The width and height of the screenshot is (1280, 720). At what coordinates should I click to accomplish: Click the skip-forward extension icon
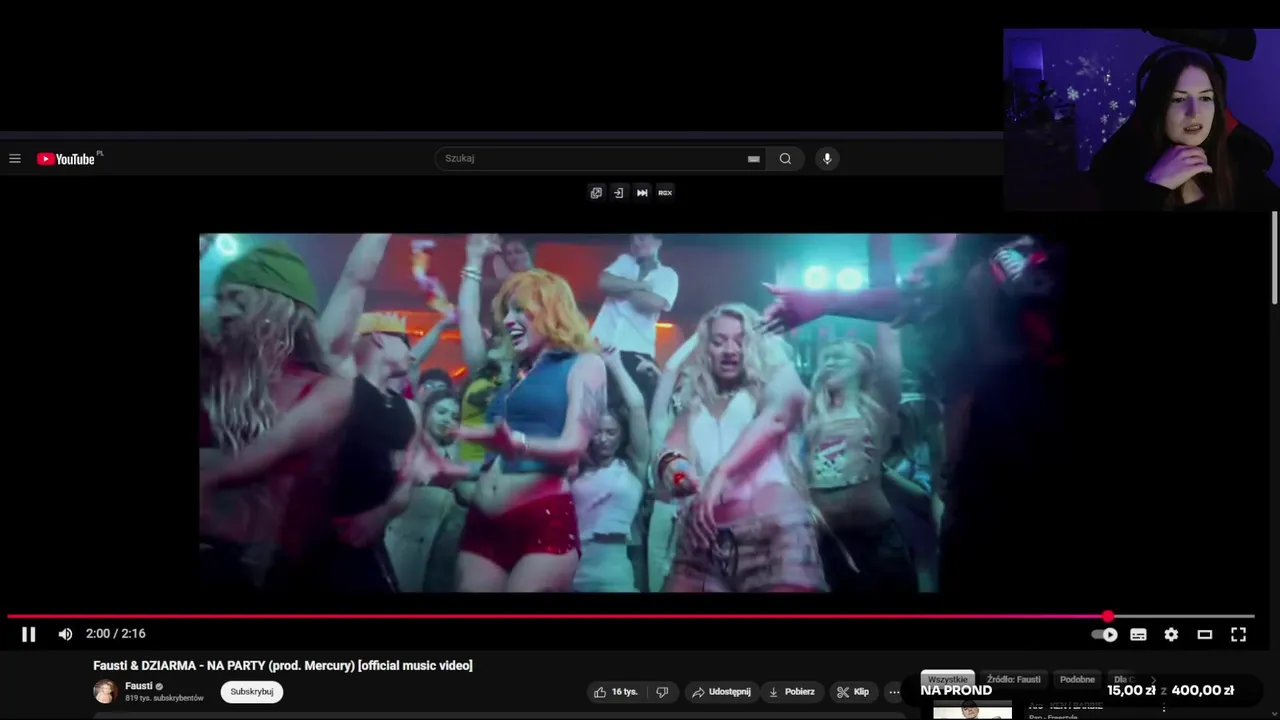pos(642,192)
